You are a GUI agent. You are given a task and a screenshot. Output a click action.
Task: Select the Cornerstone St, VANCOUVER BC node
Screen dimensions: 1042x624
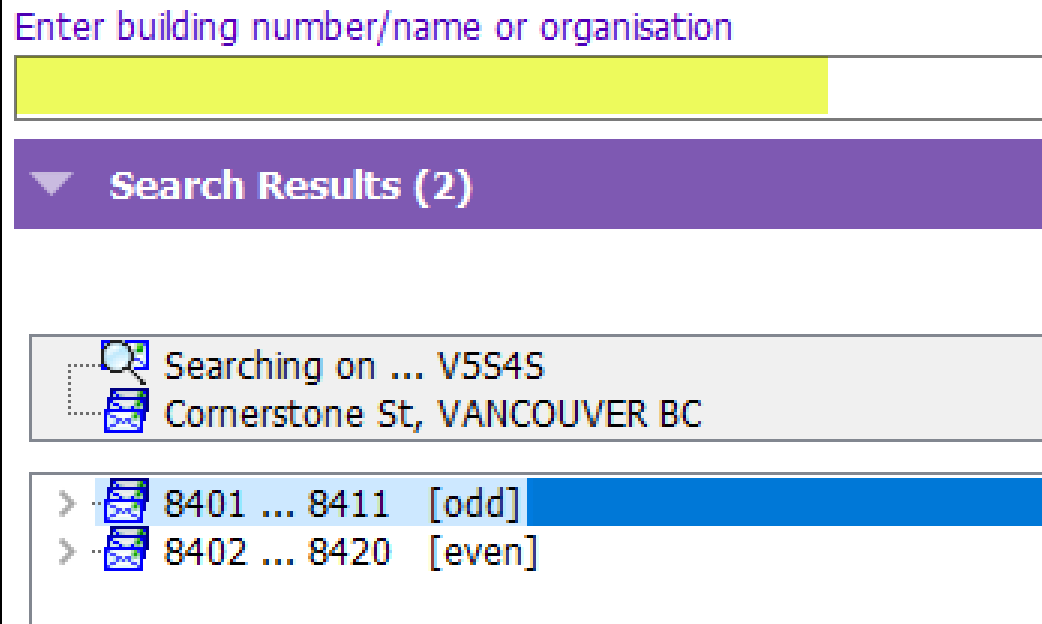point(433,414)
